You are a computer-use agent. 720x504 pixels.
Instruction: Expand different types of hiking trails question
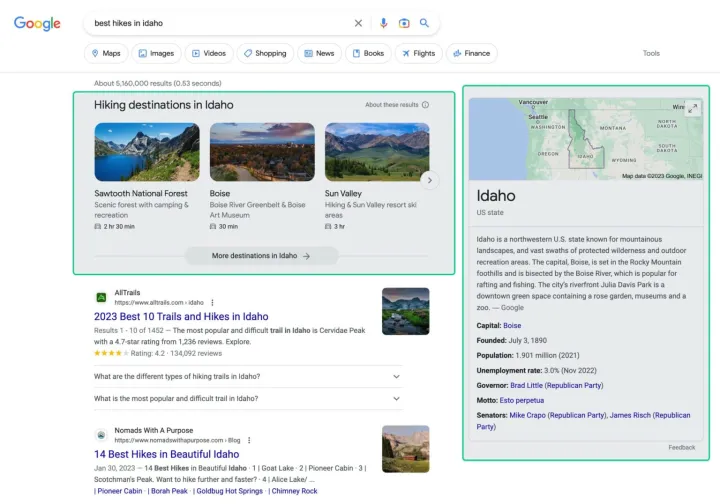(248, 376)
